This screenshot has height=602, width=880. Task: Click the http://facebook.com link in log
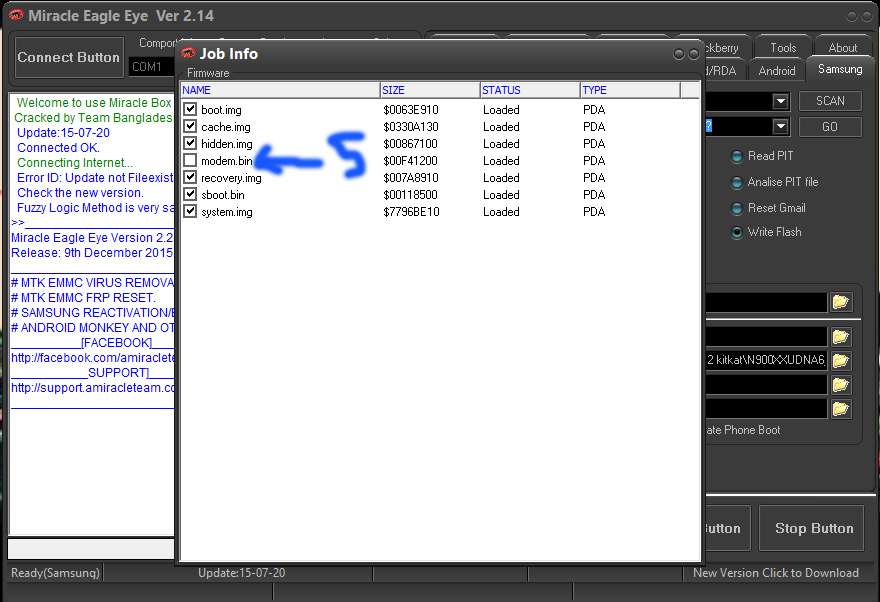93,358
